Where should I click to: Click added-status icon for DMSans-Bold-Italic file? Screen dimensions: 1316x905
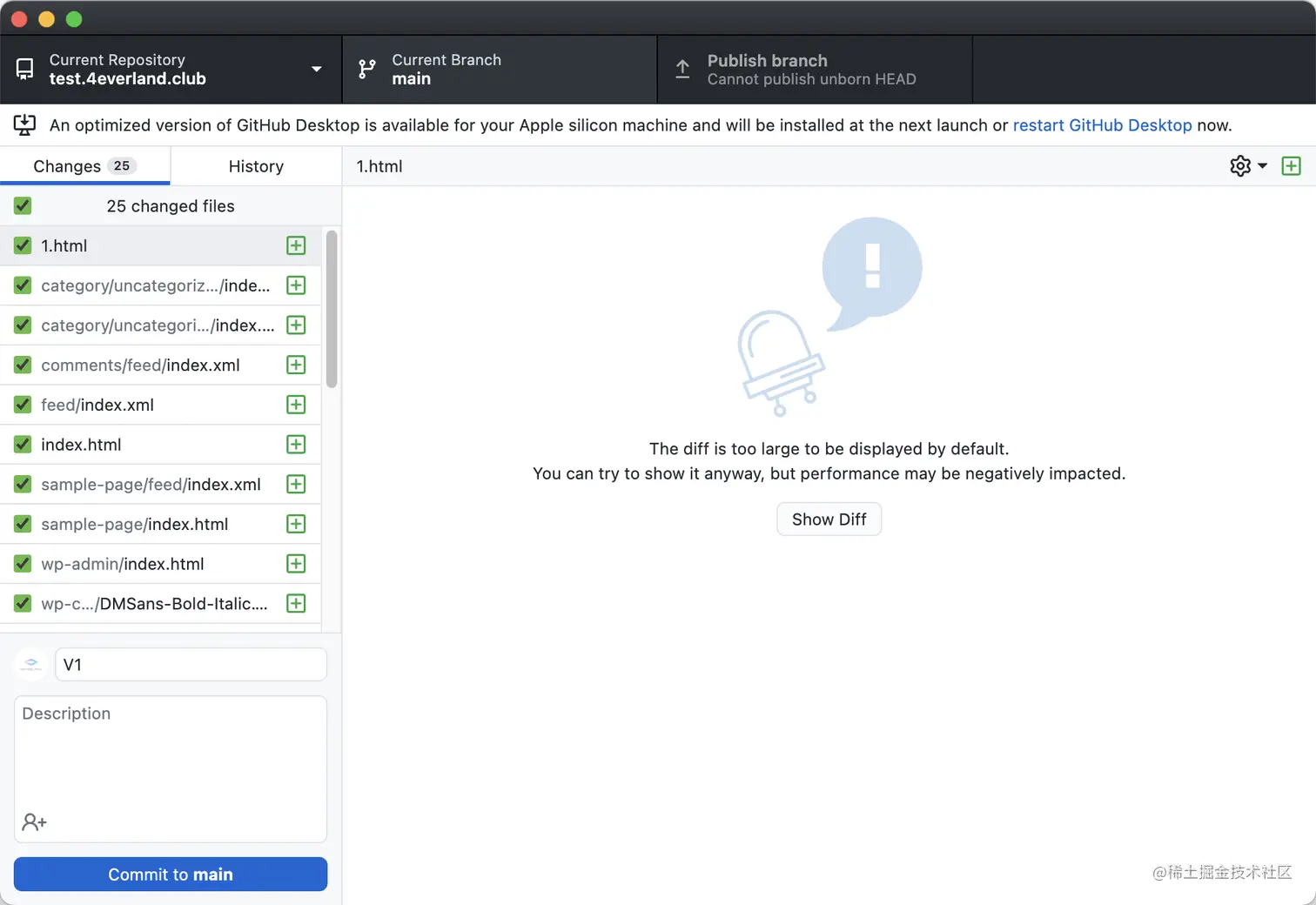(296, 603)
